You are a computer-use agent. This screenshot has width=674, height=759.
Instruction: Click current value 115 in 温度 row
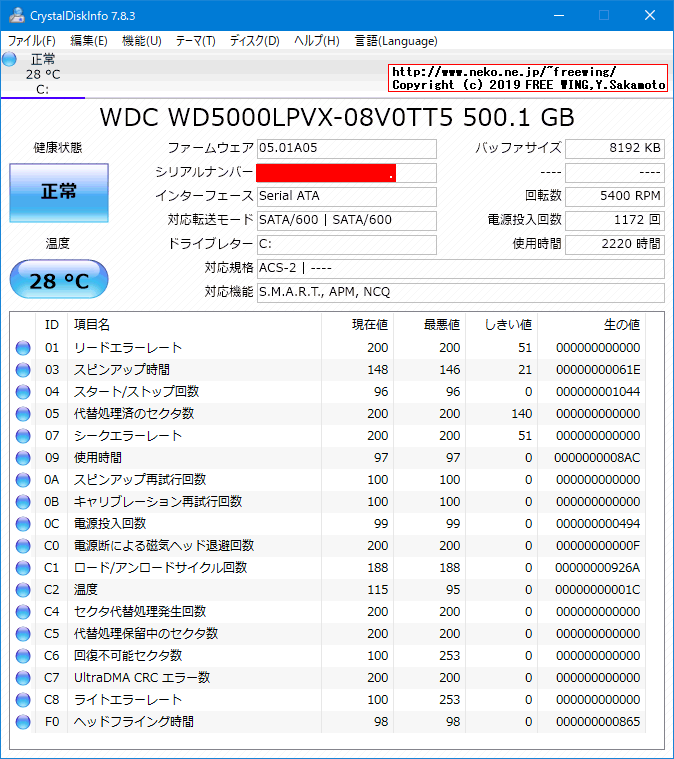[x=378, y=590]
